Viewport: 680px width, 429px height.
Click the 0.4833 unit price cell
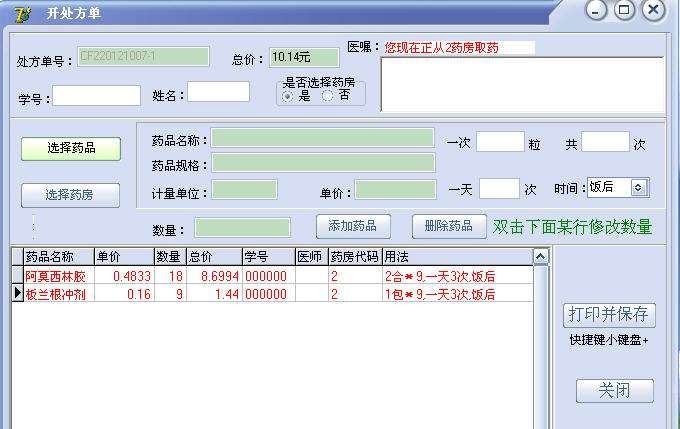(x=124, y=276)
